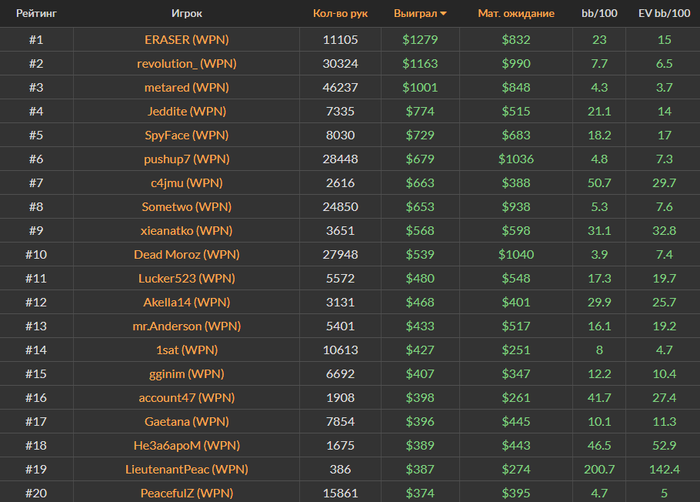
Task: Select winnings value $1163
Action: pos(420,63)
